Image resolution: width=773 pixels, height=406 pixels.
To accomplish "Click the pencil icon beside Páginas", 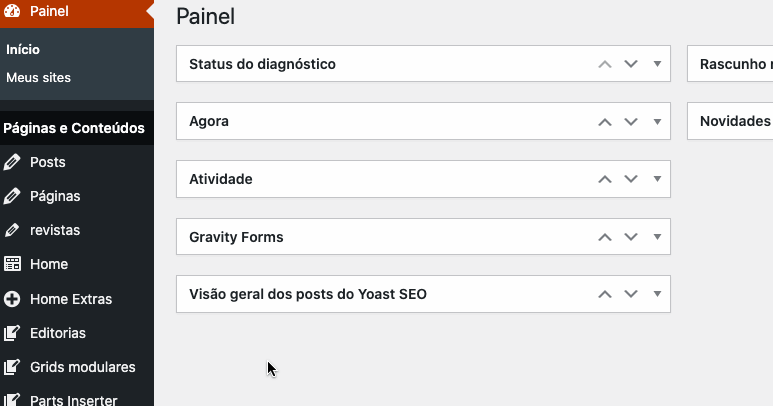I will pos(12,196).
